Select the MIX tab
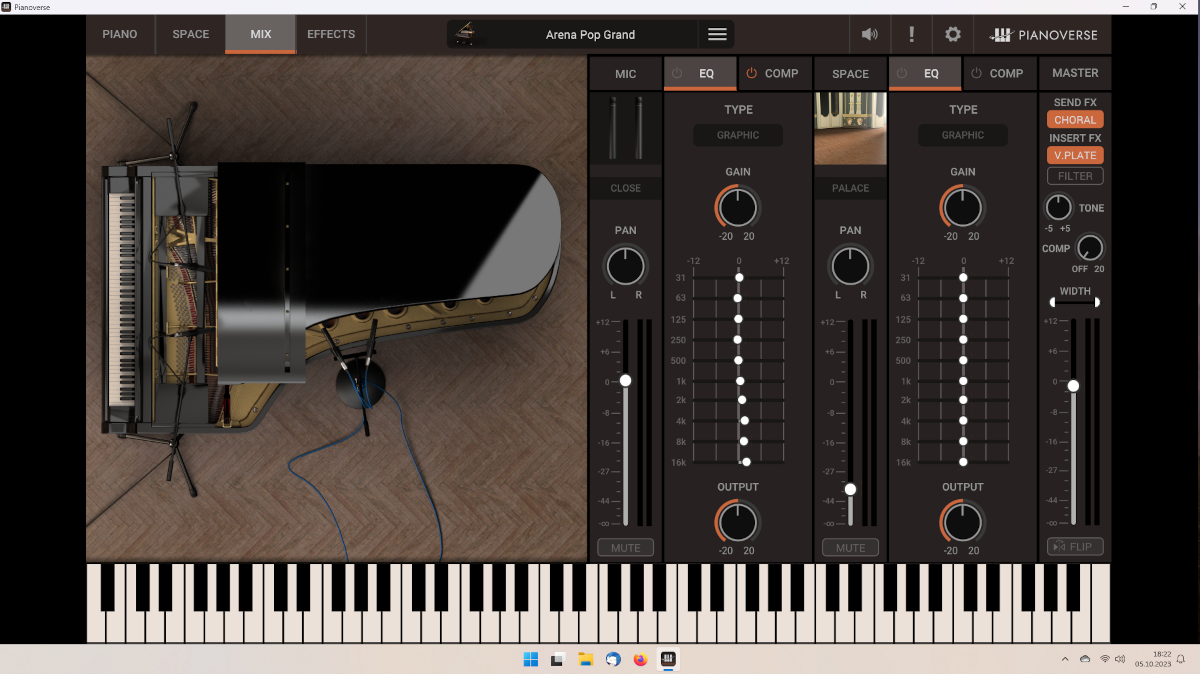The height and width of the screenshot is (674, 1200). (261, 34)
